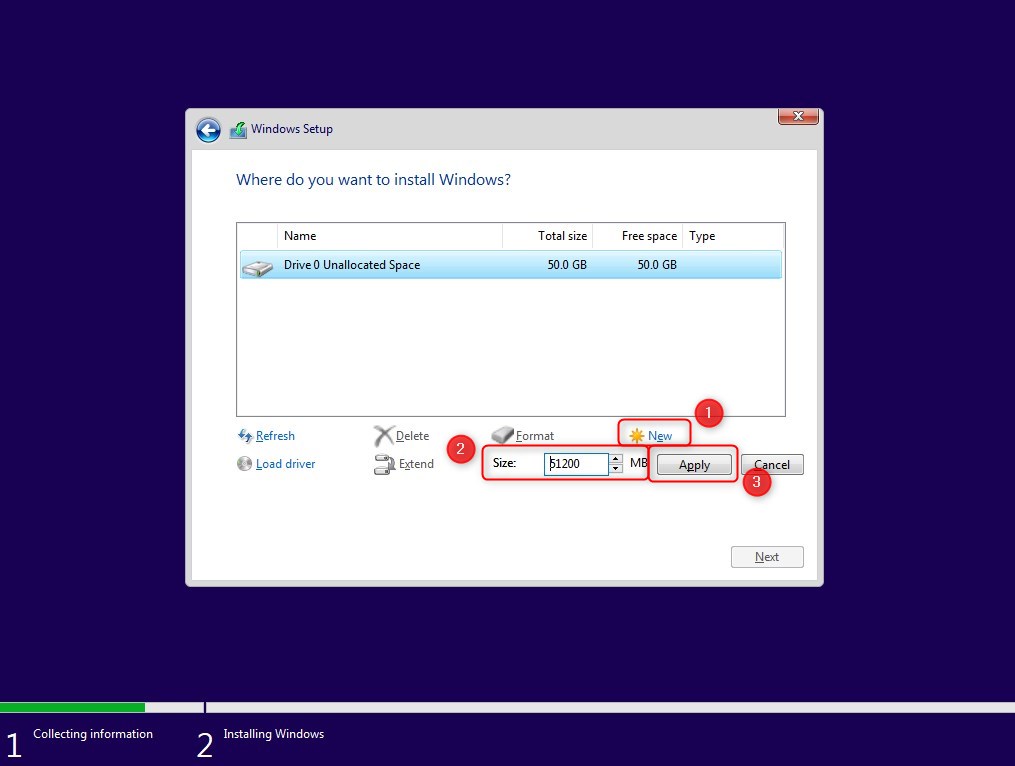Click the Delete partition option

point(412,436)
